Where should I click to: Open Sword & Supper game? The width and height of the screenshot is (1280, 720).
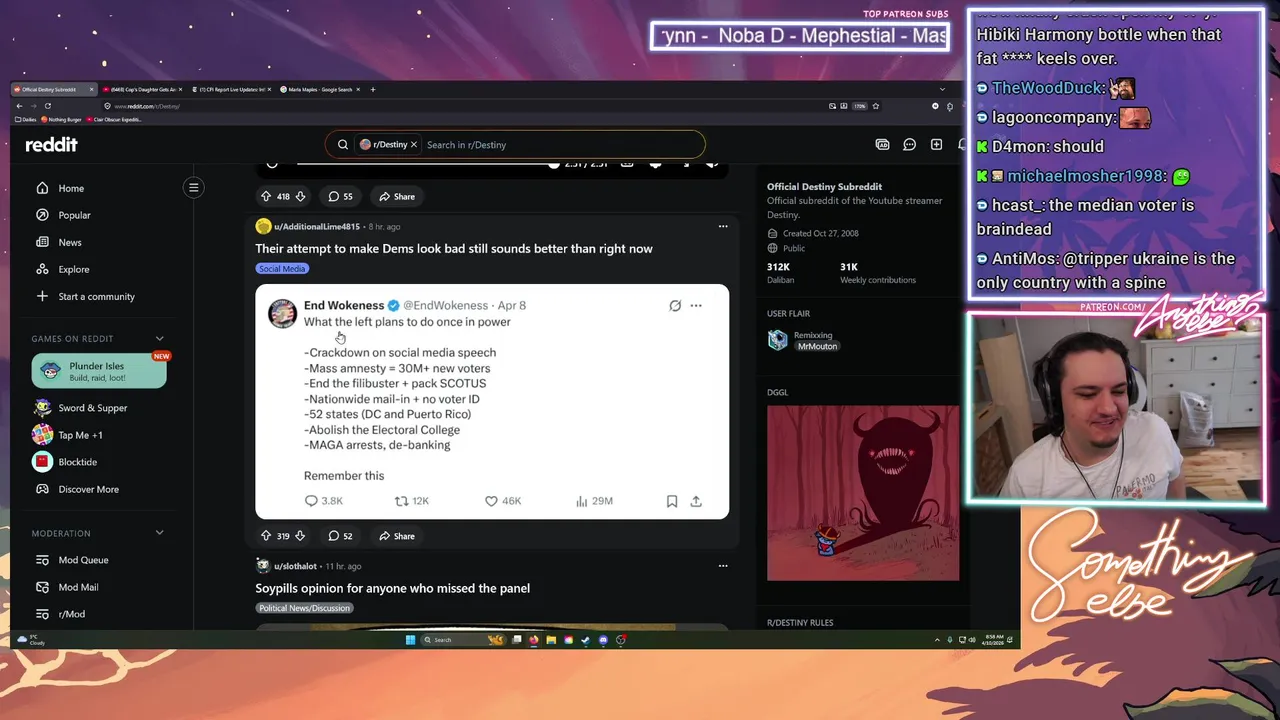click(x=93, y=408)
